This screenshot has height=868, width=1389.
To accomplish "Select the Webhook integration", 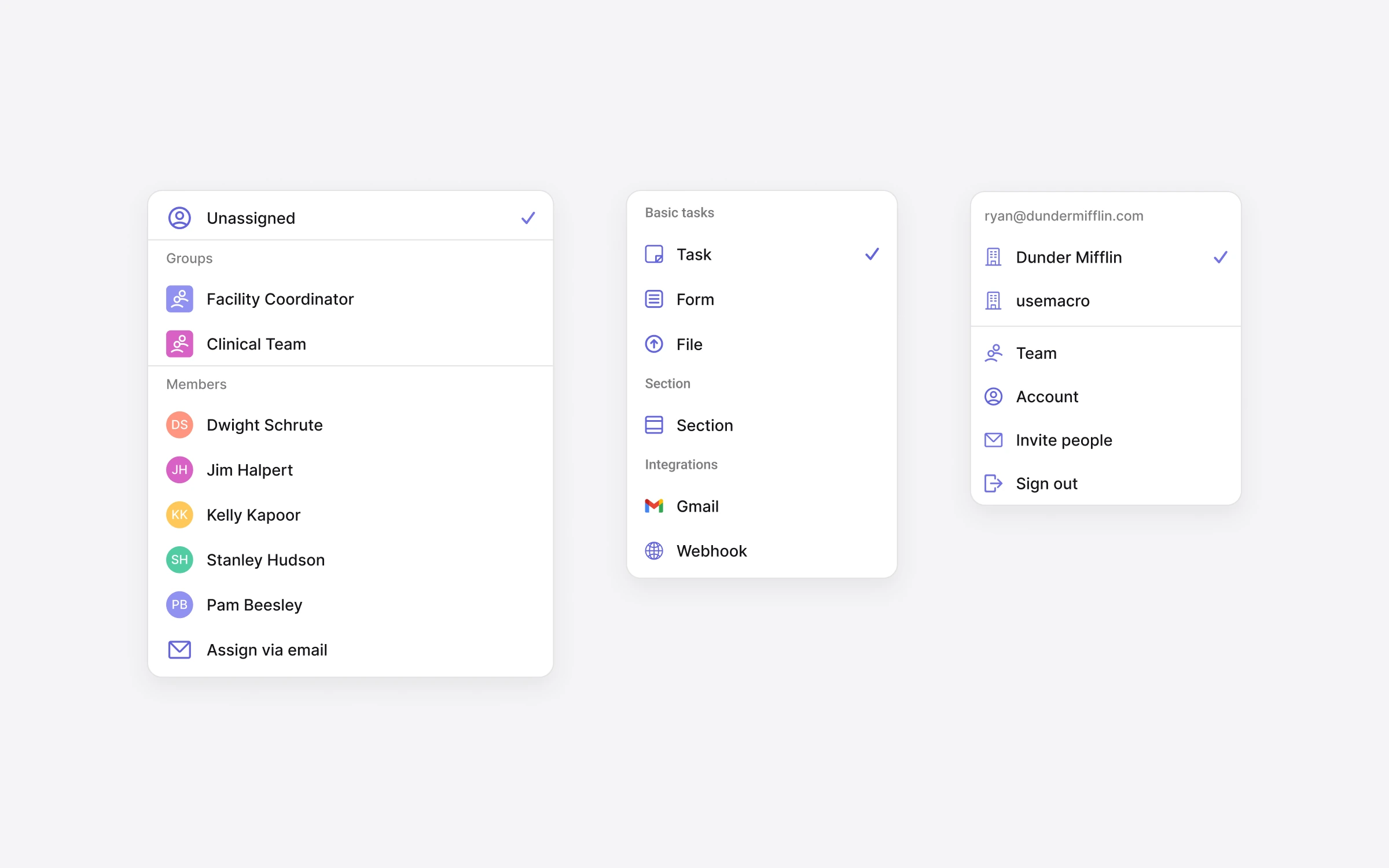I will (762, 551).
